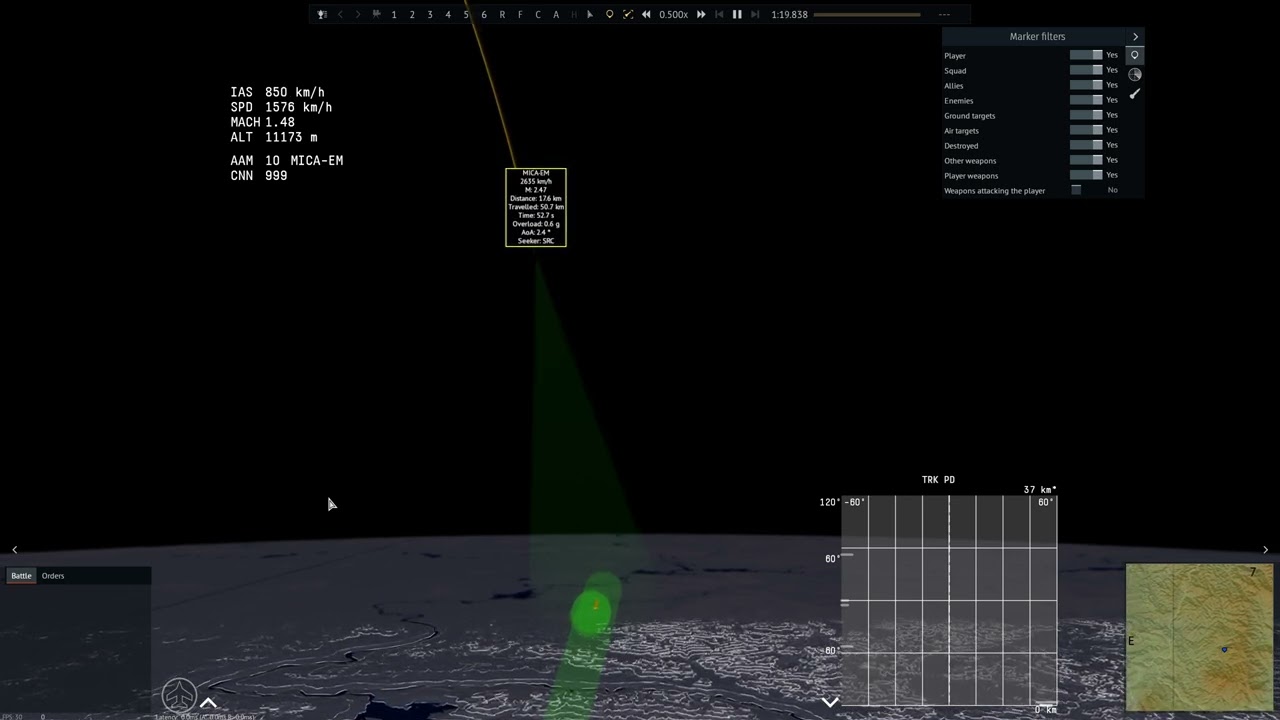Select camera view 2
Screen dimensions: 1280x720
pos(412,14)
